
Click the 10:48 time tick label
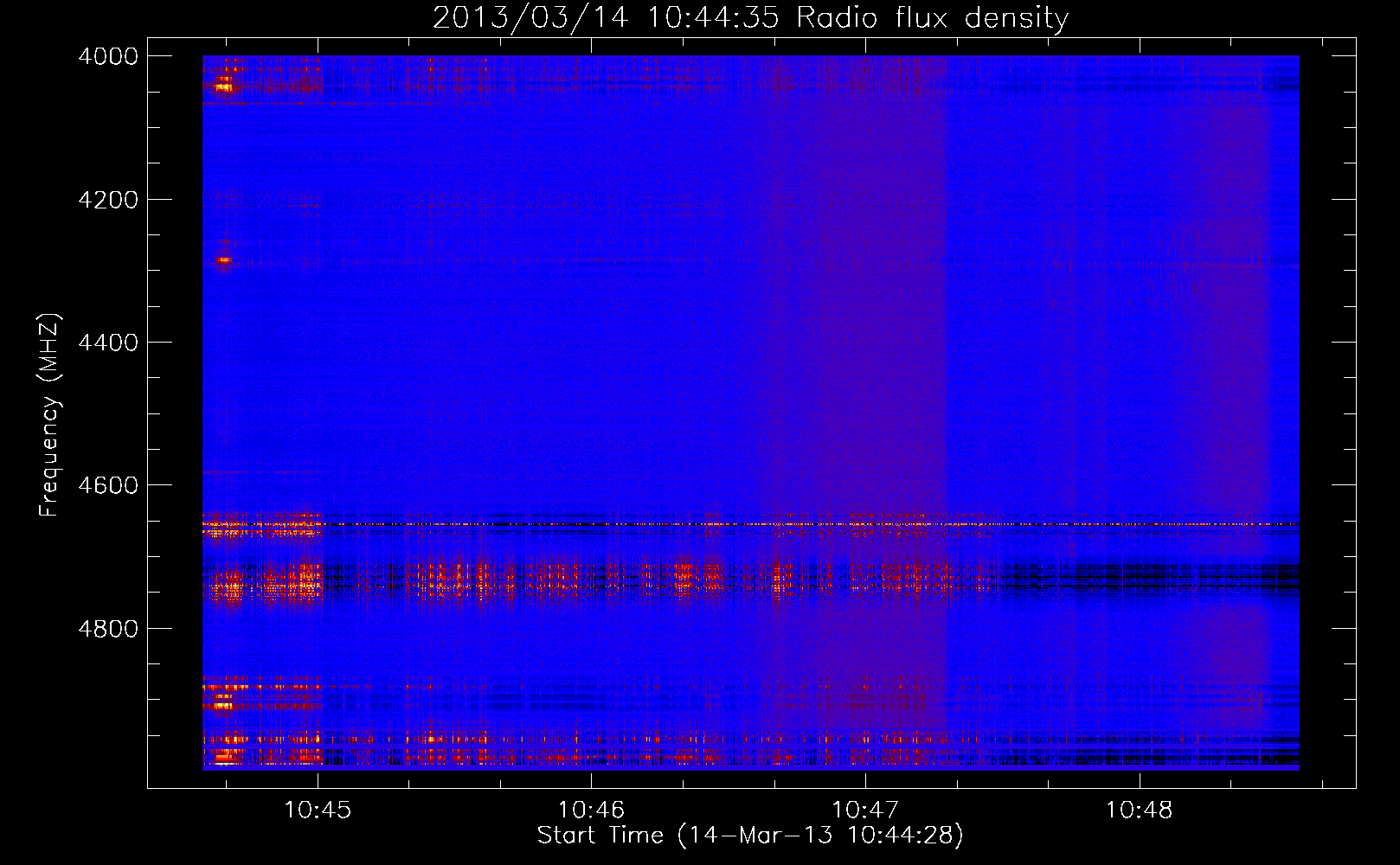pyautogui.click(x=1140, y=811)
